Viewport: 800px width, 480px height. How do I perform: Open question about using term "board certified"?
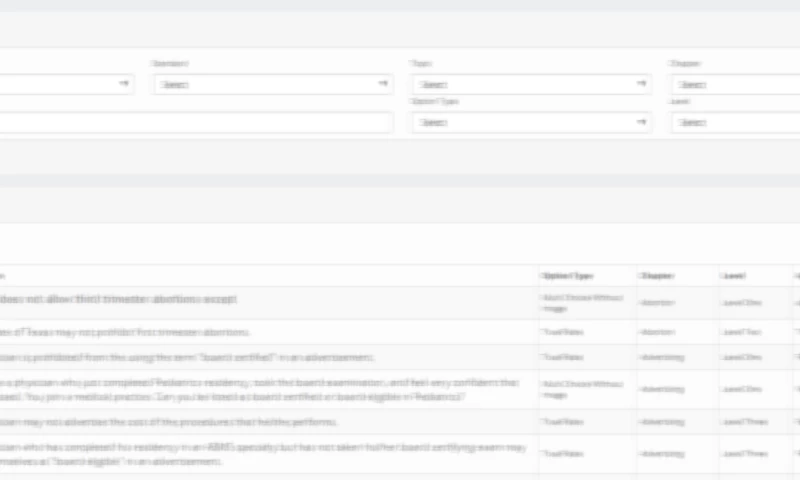click(188, 357)
